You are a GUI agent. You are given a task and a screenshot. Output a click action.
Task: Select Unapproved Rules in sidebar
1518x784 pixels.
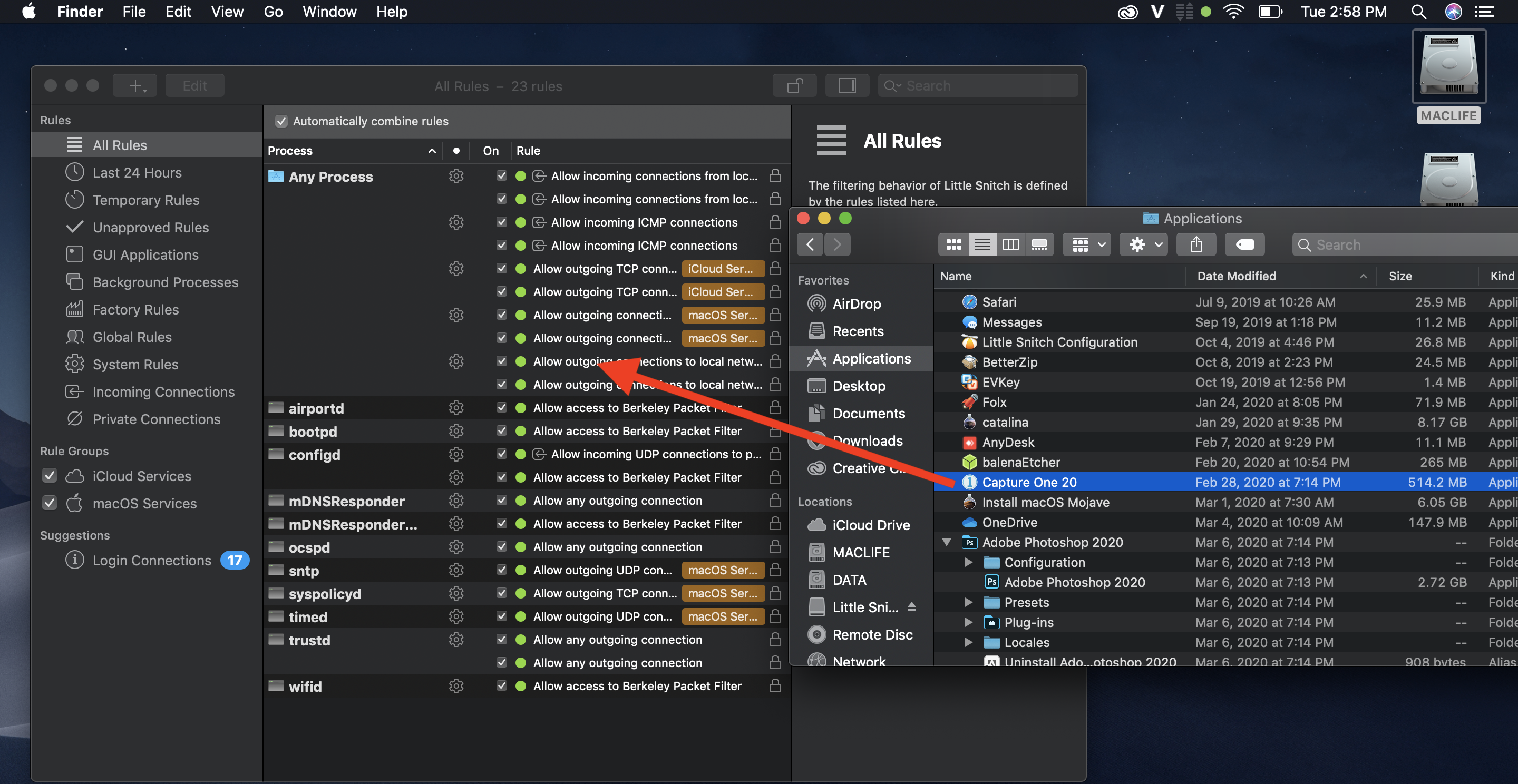(150, 228)
